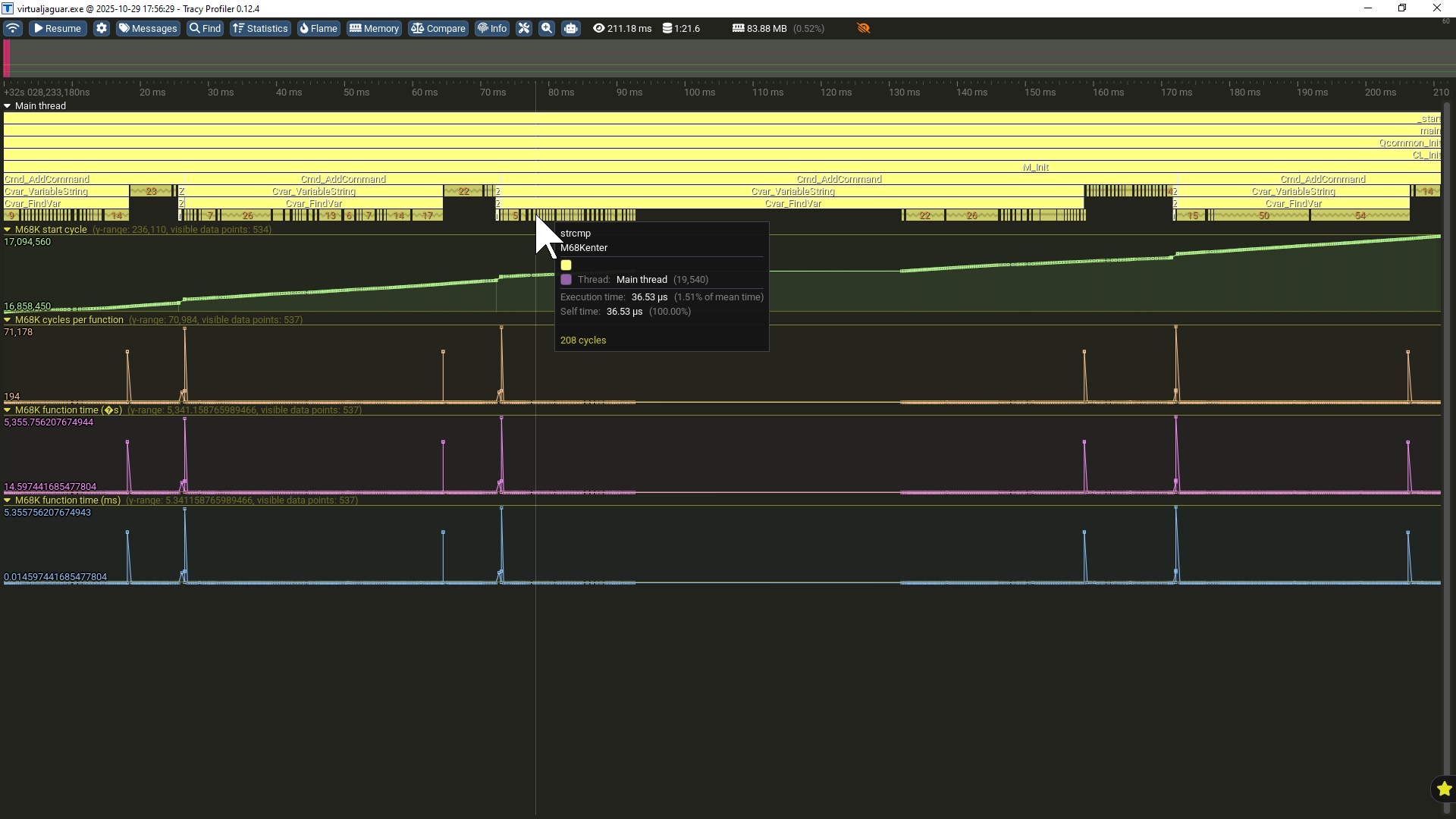1456x819 pixels.
Task: Open the tools wrench icon menu
Action: (524, 28)
